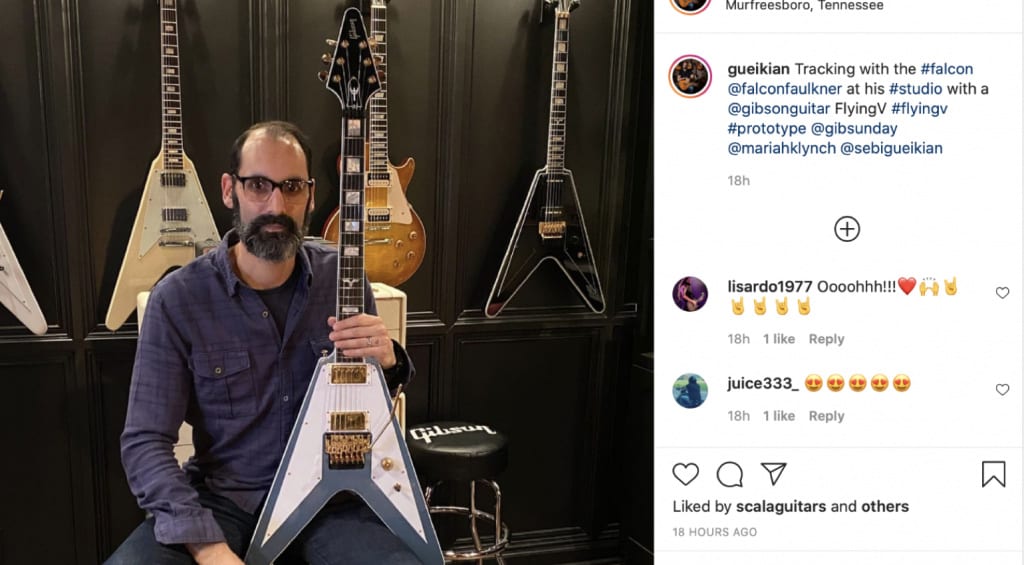
Task: Open the #flyingv hashtag link
Action: click(919, 108)
